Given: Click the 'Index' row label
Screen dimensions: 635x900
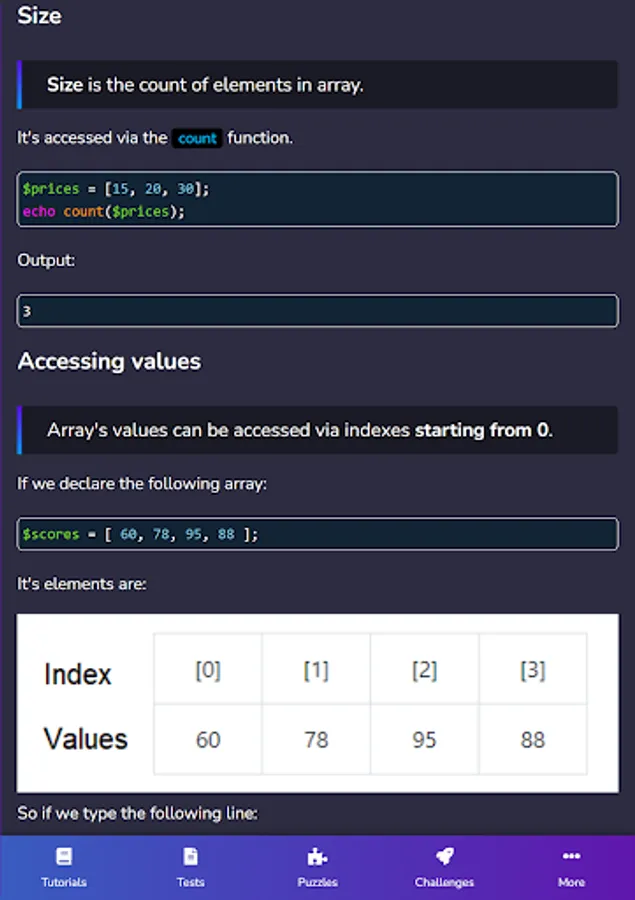Looking at the screenshot, I should (x=78, y=674).
